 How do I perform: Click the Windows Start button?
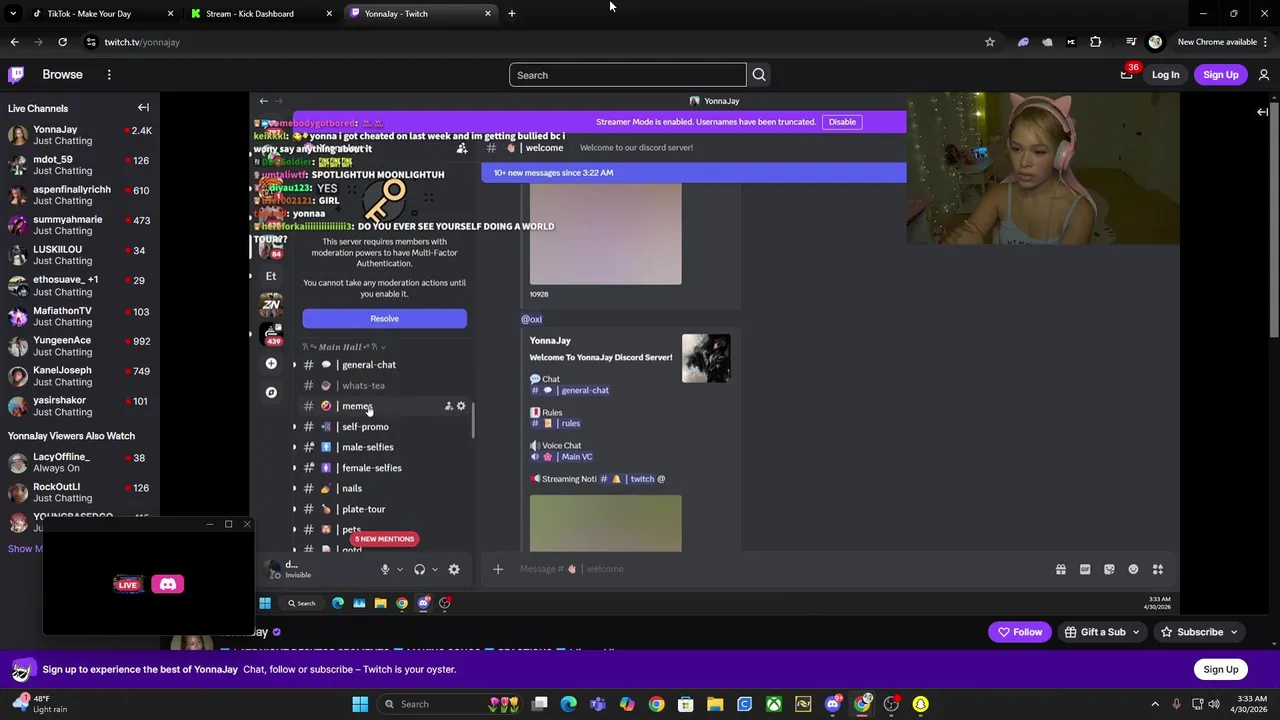point(360,704)
